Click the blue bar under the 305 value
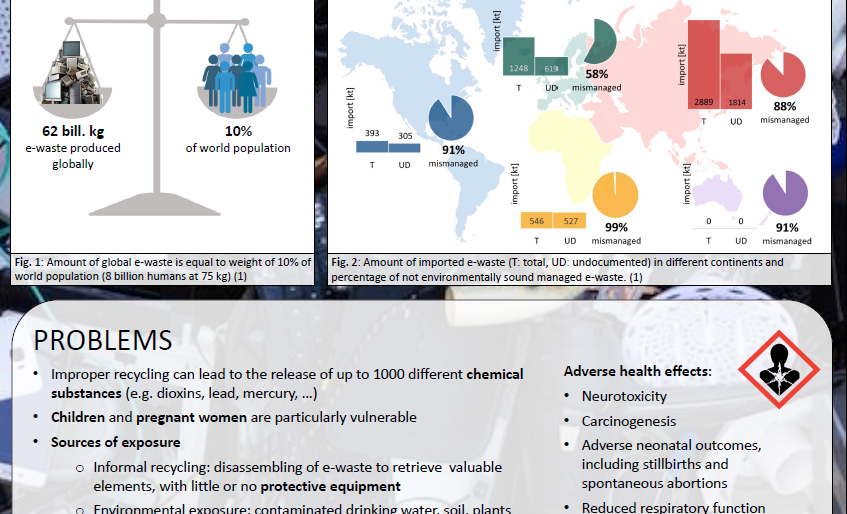 (405, 148)
